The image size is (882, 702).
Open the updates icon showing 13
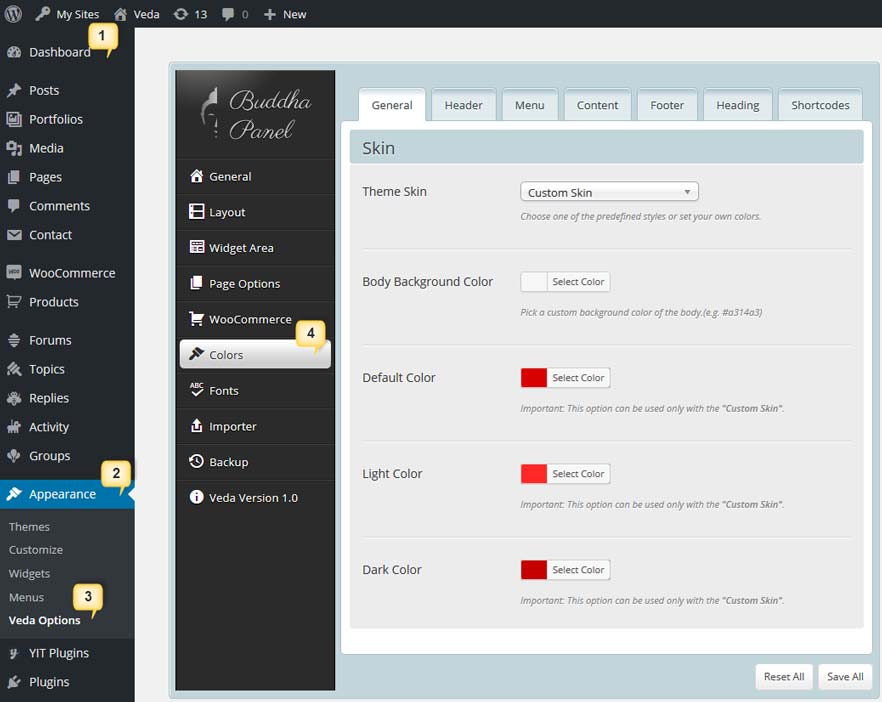tap(180, 14)
